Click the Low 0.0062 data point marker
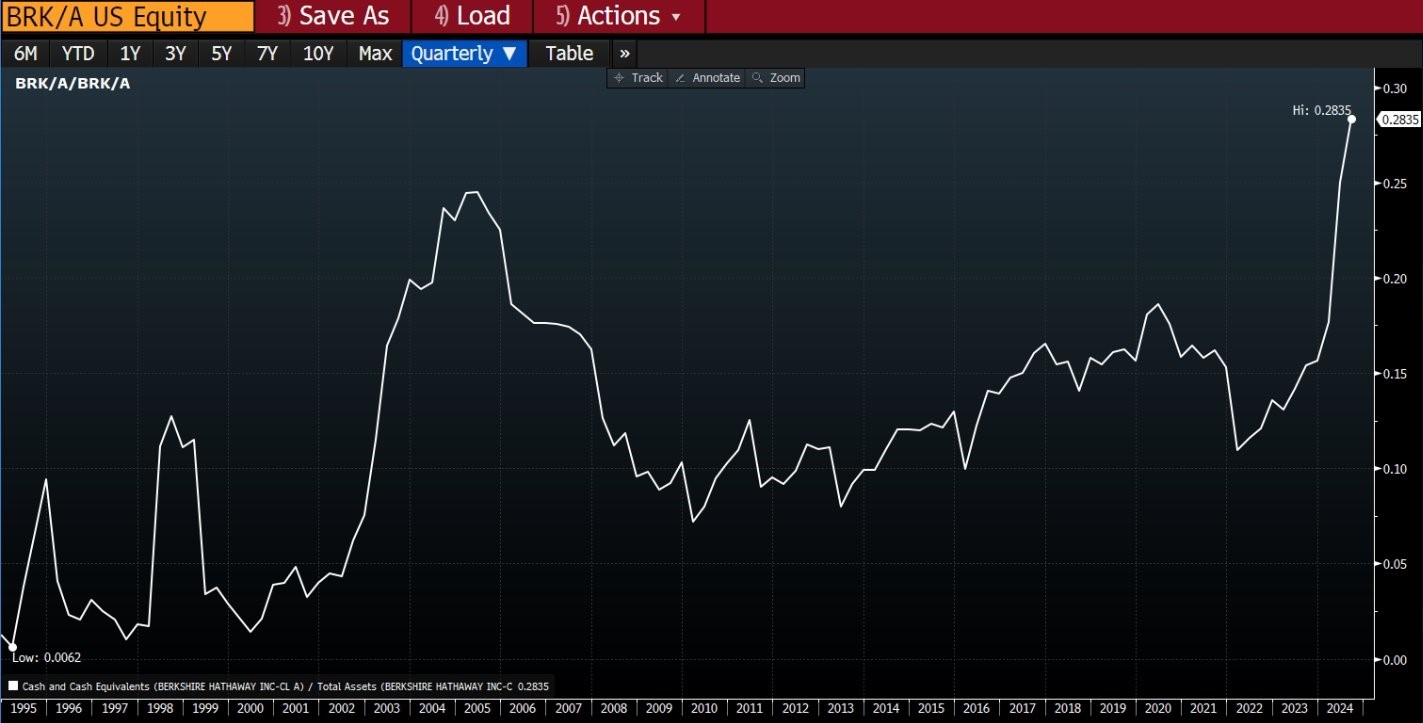 coord(12,647)
